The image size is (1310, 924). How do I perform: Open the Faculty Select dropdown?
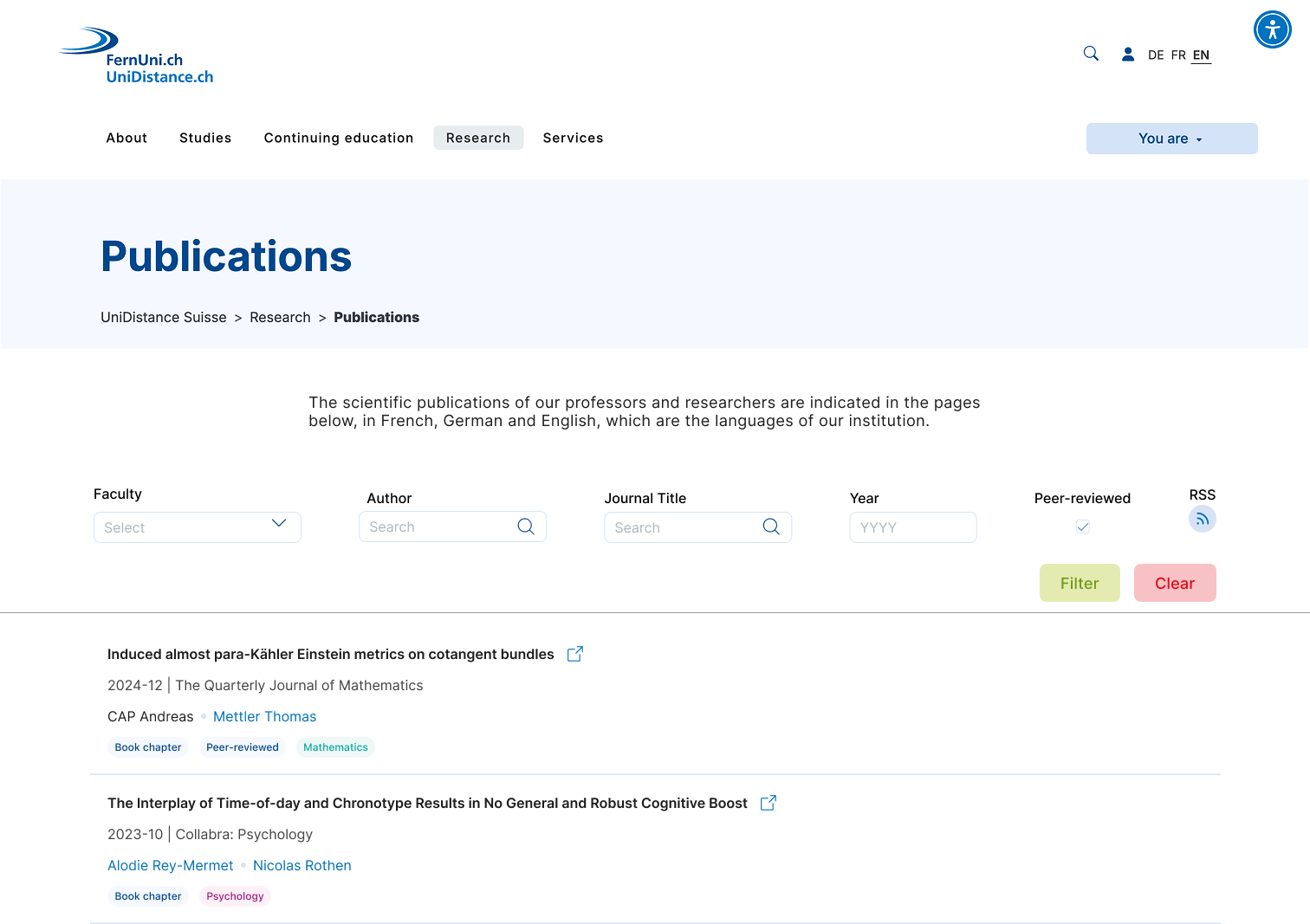(x=197, y=527)
